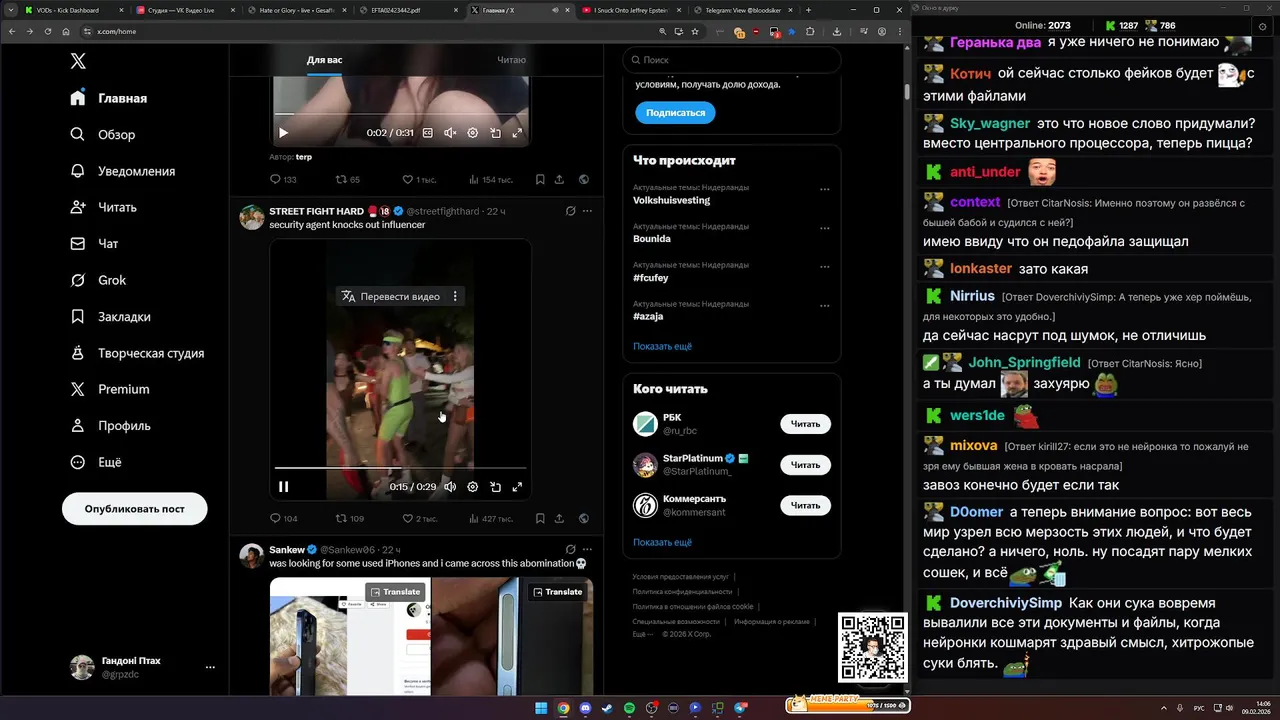Unmute the top video

[x=450, y=133]
